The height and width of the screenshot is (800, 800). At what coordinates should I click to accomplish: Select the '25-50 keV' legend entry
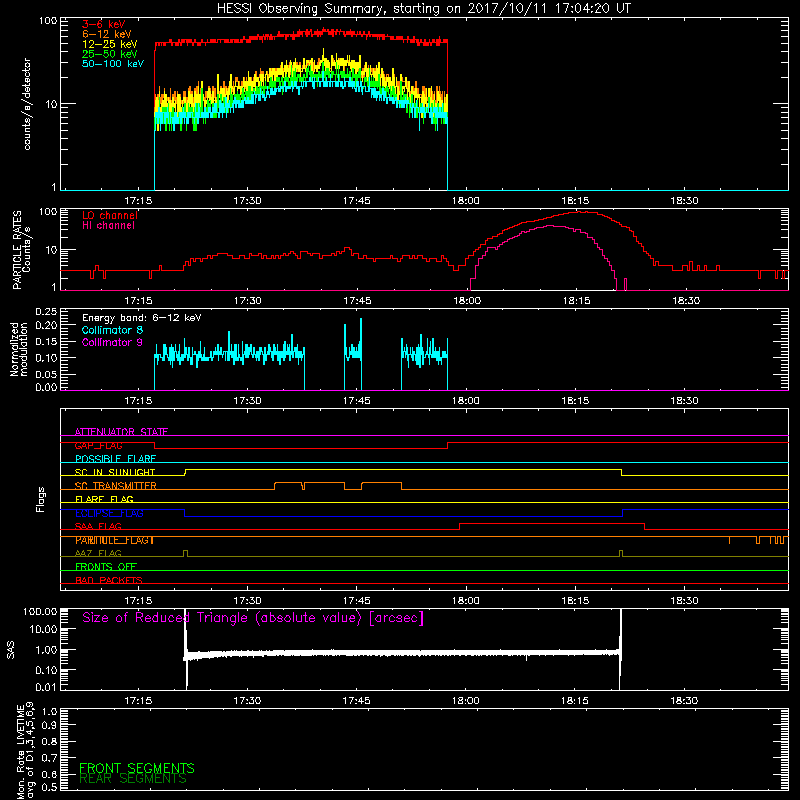[110, 54]
